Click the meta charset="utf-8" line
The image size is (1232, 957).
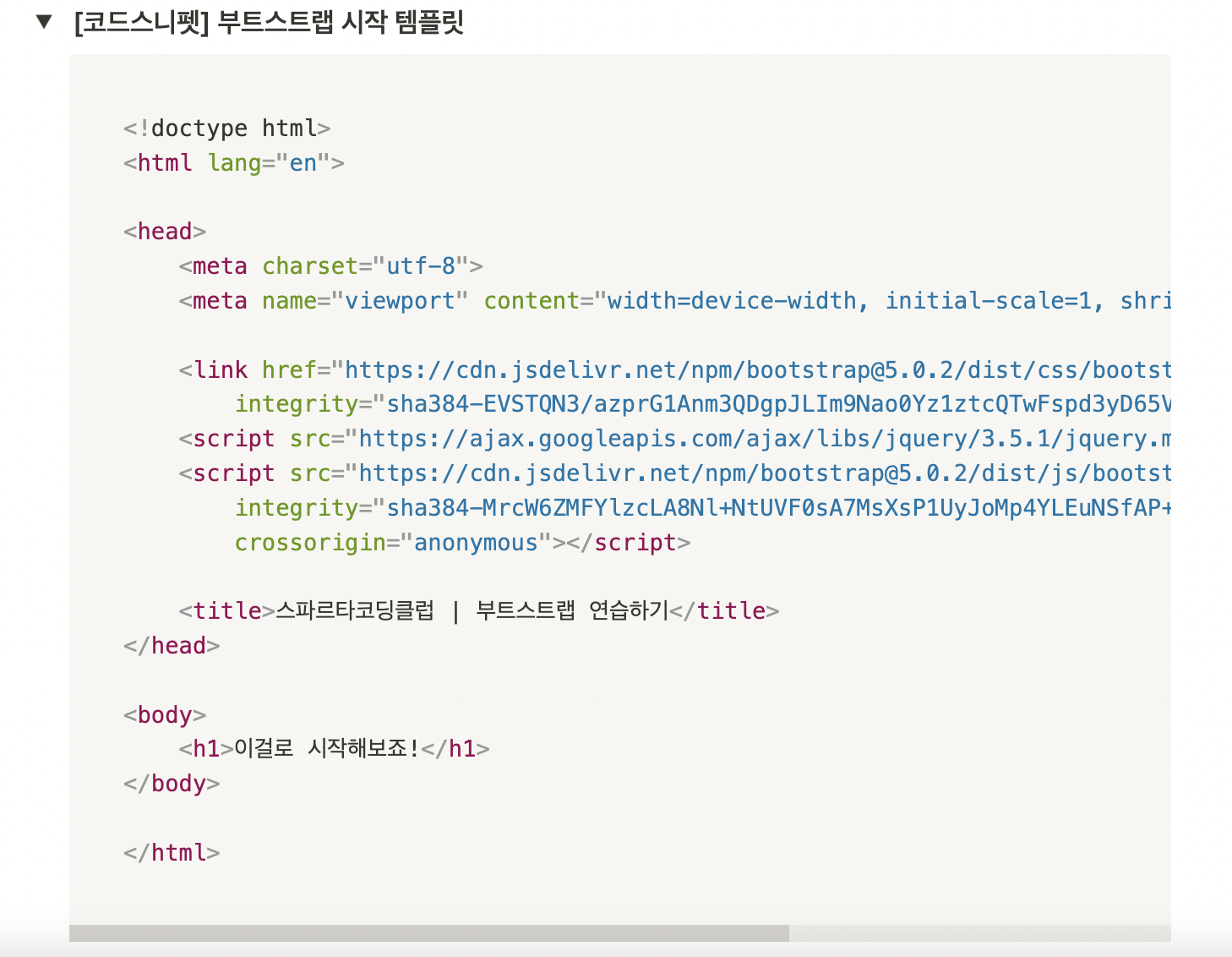pyautogui.click(x=331, y=266)
